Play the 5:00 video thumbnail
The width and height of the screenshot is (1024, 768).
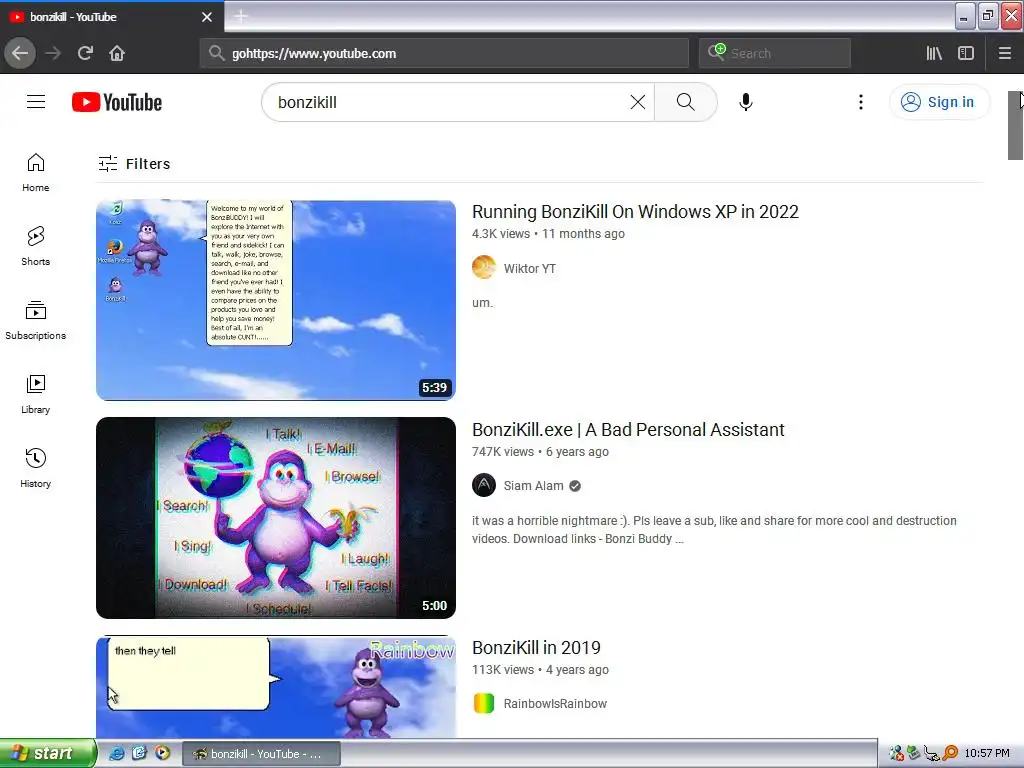(x=276, y=518)
